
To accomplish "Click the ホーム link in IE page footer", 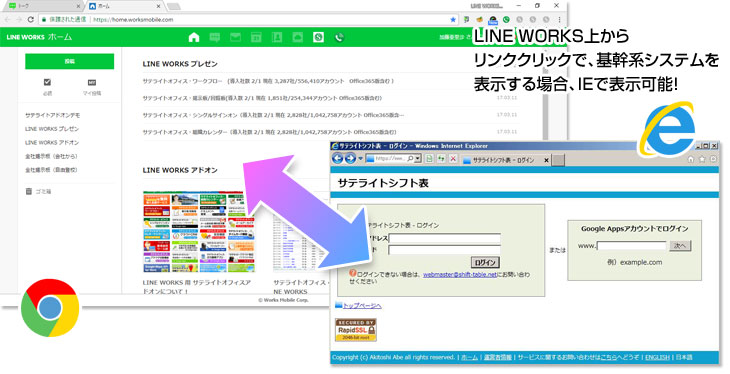I will (469, 357).
